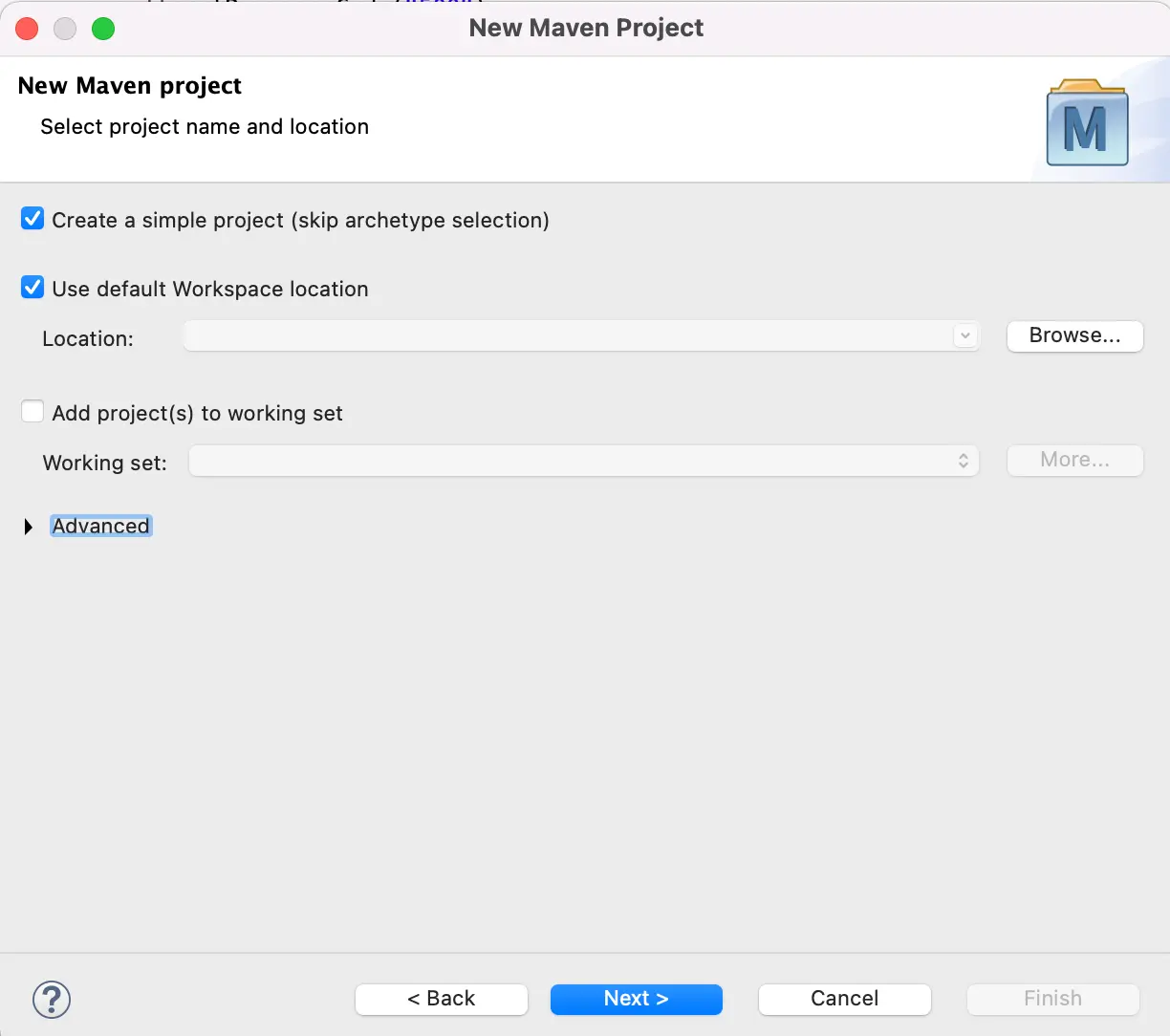Click the New Maven project heading area
This screenshot has height=1036, width=1170.
point(129,85)
